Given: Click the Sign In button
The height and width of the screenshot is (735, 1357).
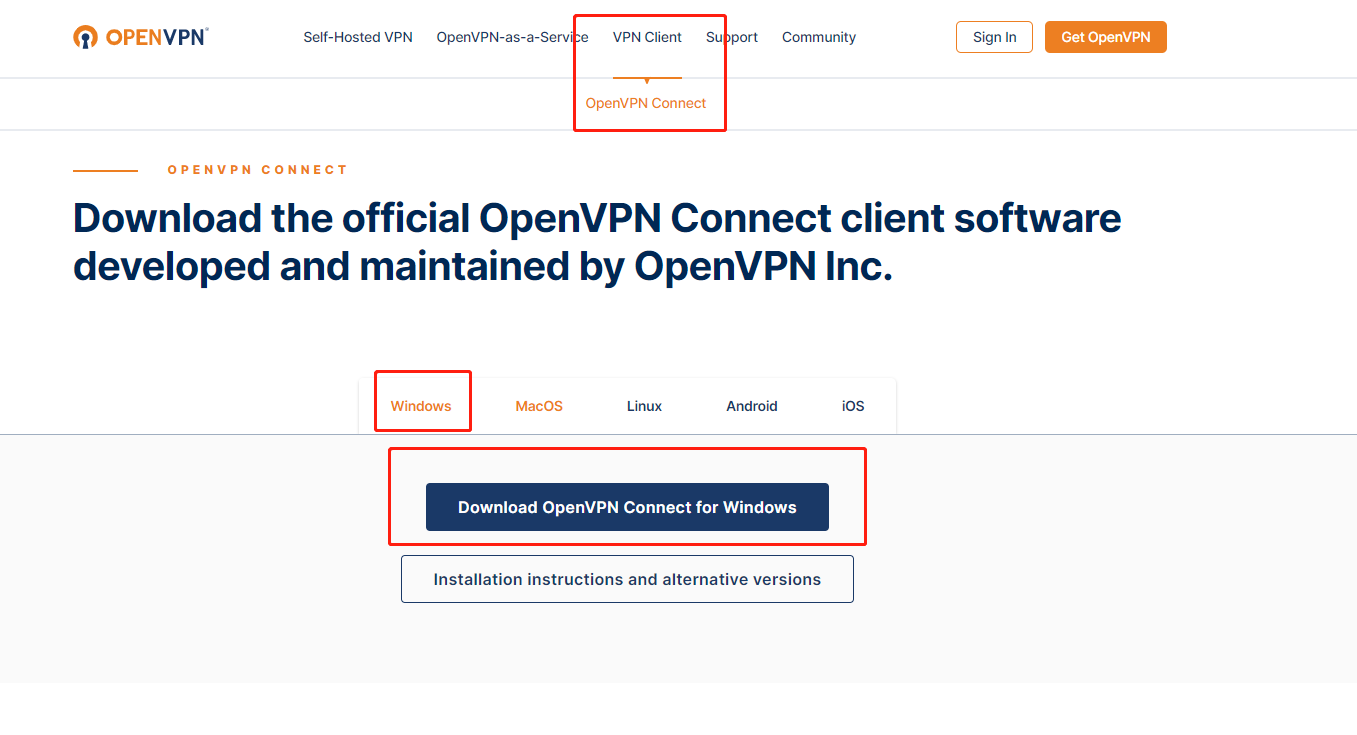Looking at the screenshot, I should 994,37.
